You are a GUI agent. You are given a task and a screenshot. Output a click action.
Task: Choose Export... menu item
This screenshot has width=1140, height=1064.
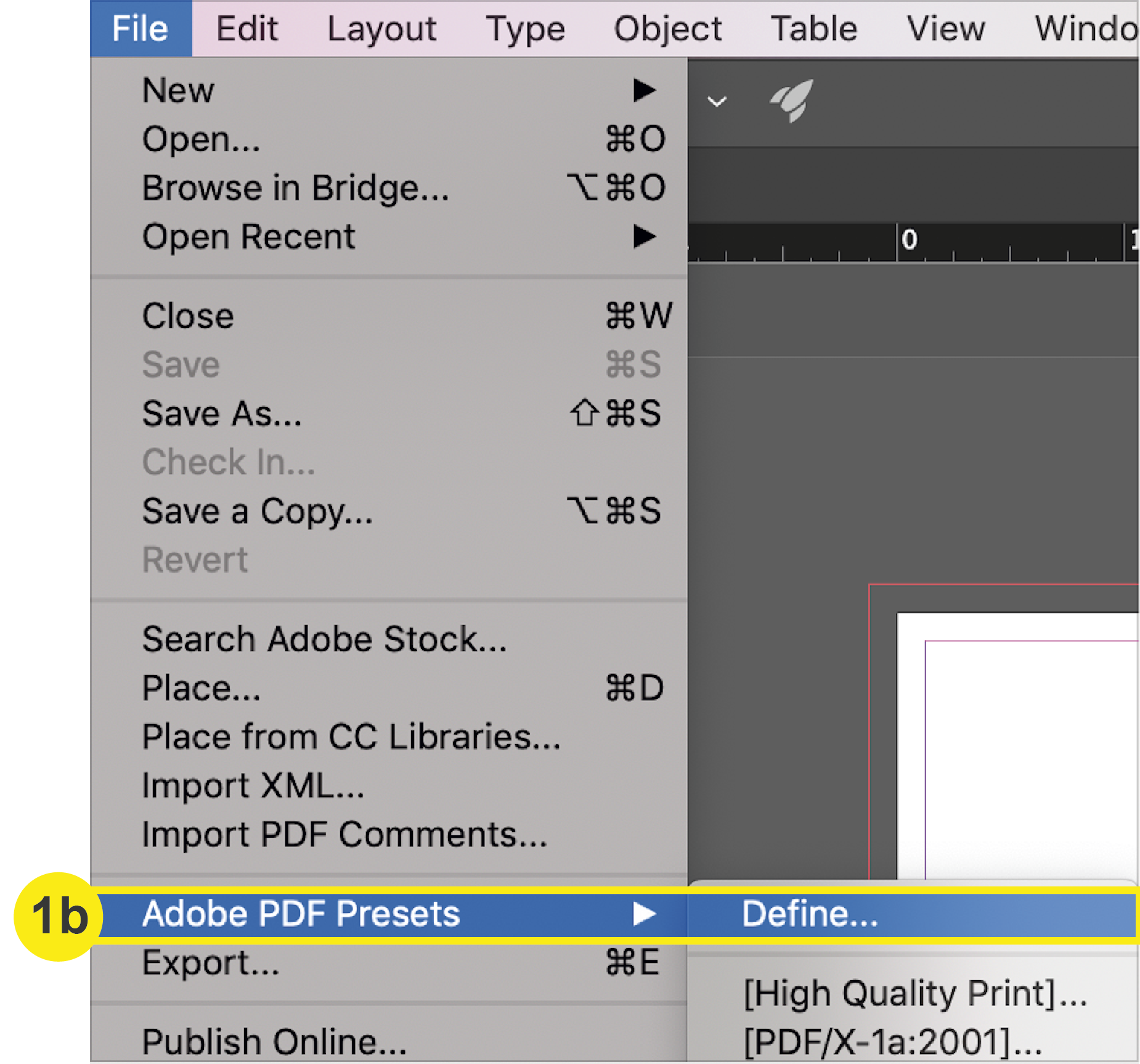(x=389, y=963)
